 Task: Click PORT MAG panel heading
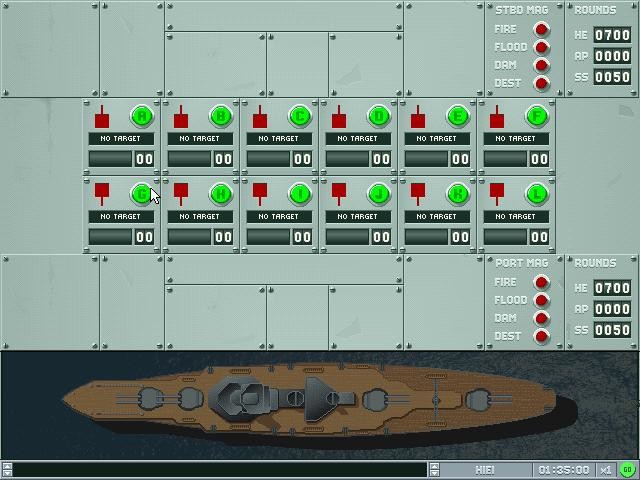tap(522, 263)
